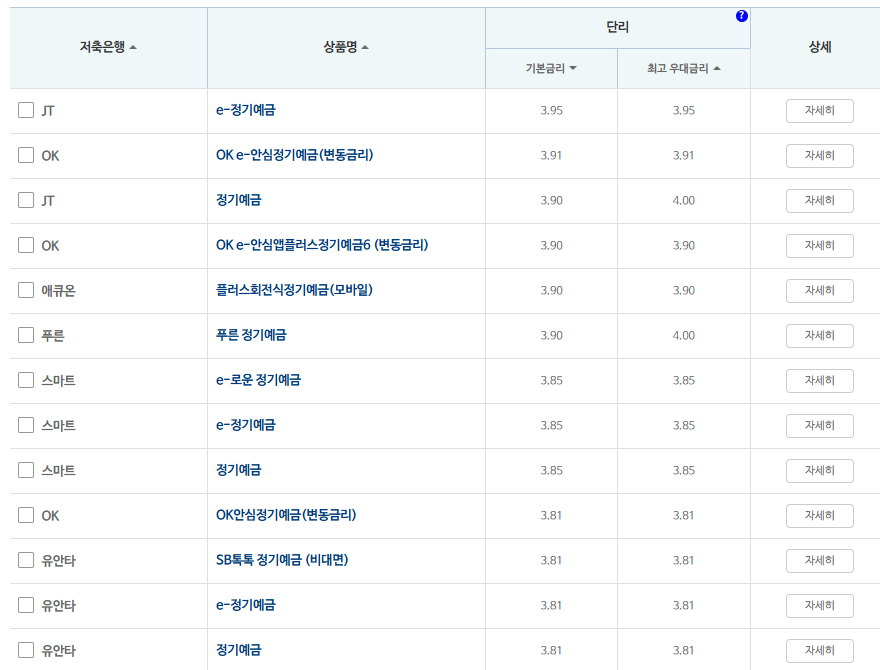View details for 스마트 e-정기예금

tap(819, 425)
